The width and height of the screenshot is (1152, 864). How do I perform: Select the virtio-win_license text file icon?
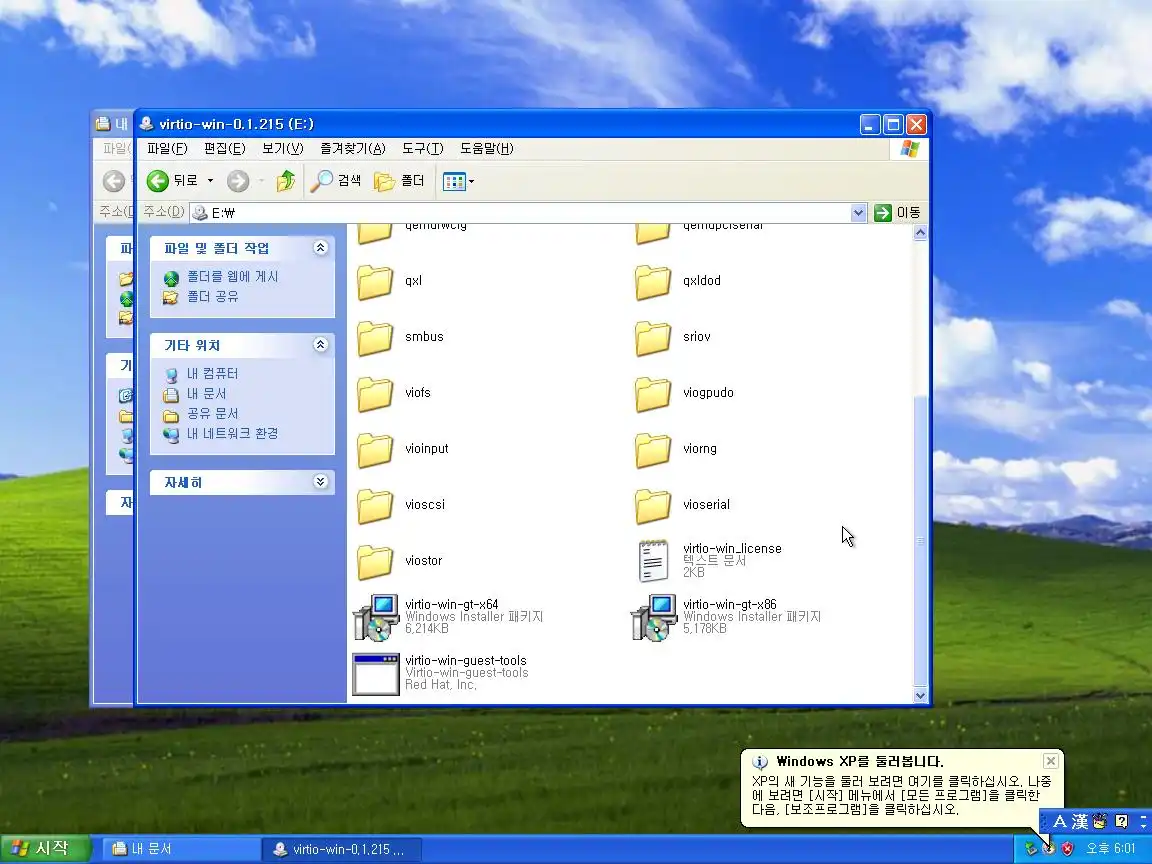click(653, 561)
